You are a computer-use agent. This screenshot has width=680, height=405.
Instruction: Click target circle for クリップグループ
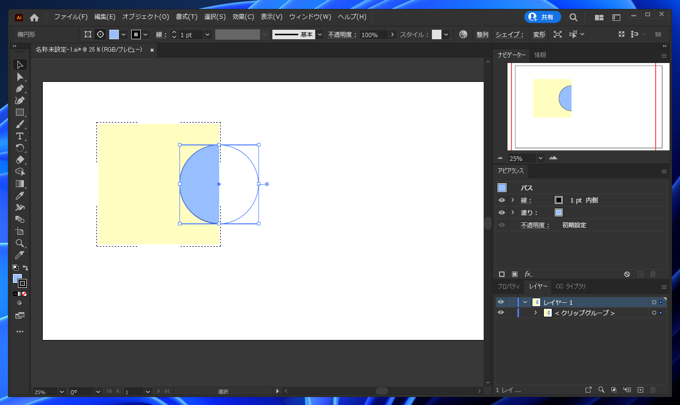click(x=654, y=313)
